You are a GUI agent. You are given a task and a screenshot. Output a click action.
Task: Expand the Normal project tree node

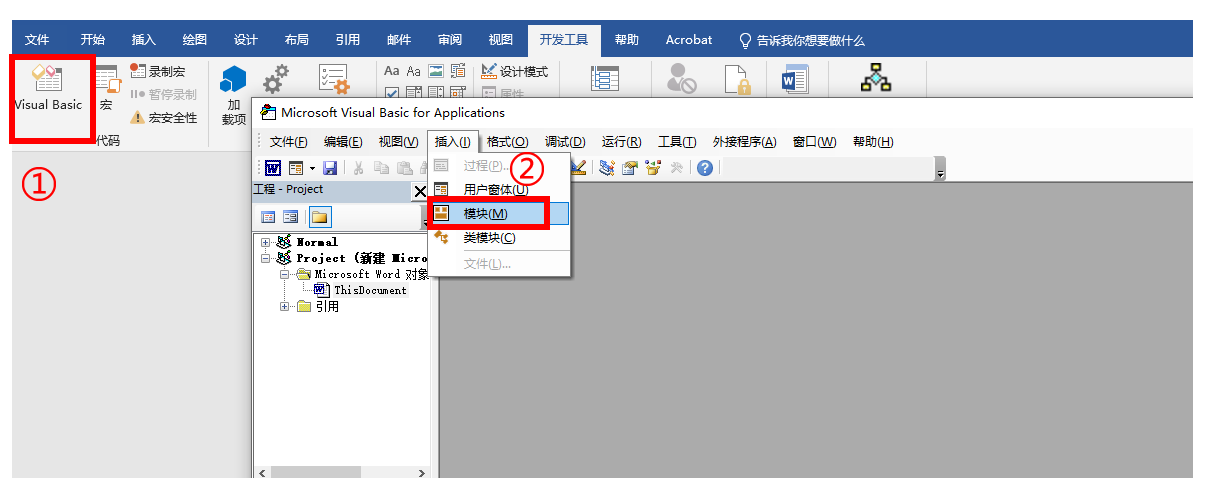click(266, 242)
